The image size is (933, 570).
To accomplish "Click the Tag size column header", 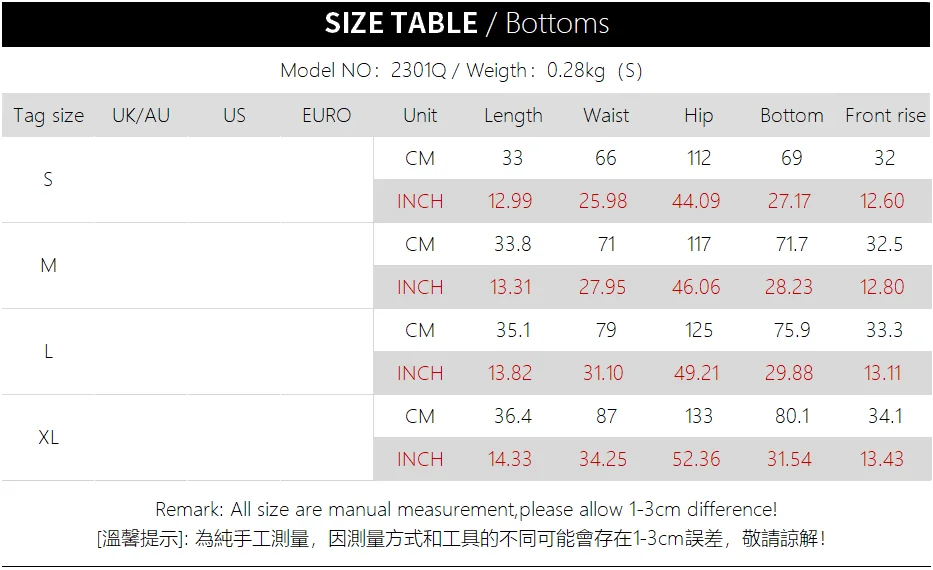I will (49, 116).
